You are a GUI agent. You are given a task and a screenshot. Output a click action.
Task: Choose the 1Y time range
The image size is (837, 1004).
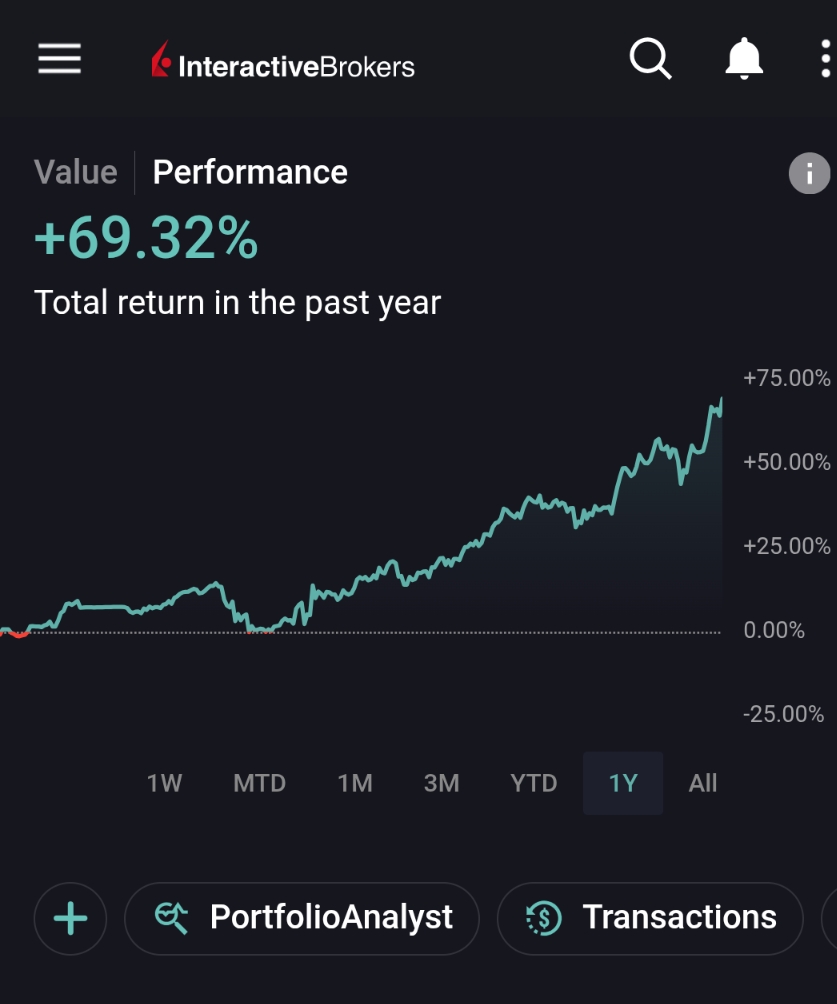(623, 783)
